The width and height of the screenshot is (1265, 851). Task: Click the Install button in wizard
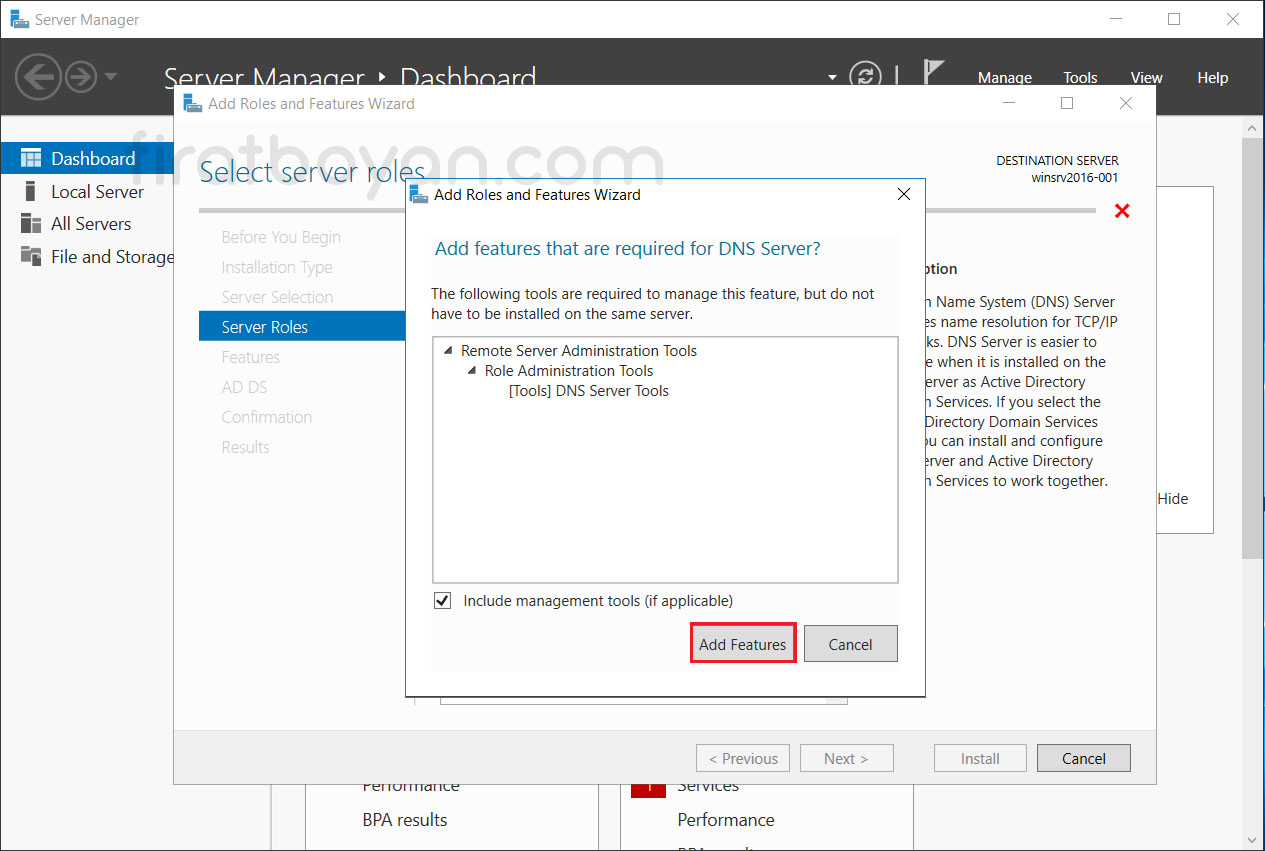980,758
